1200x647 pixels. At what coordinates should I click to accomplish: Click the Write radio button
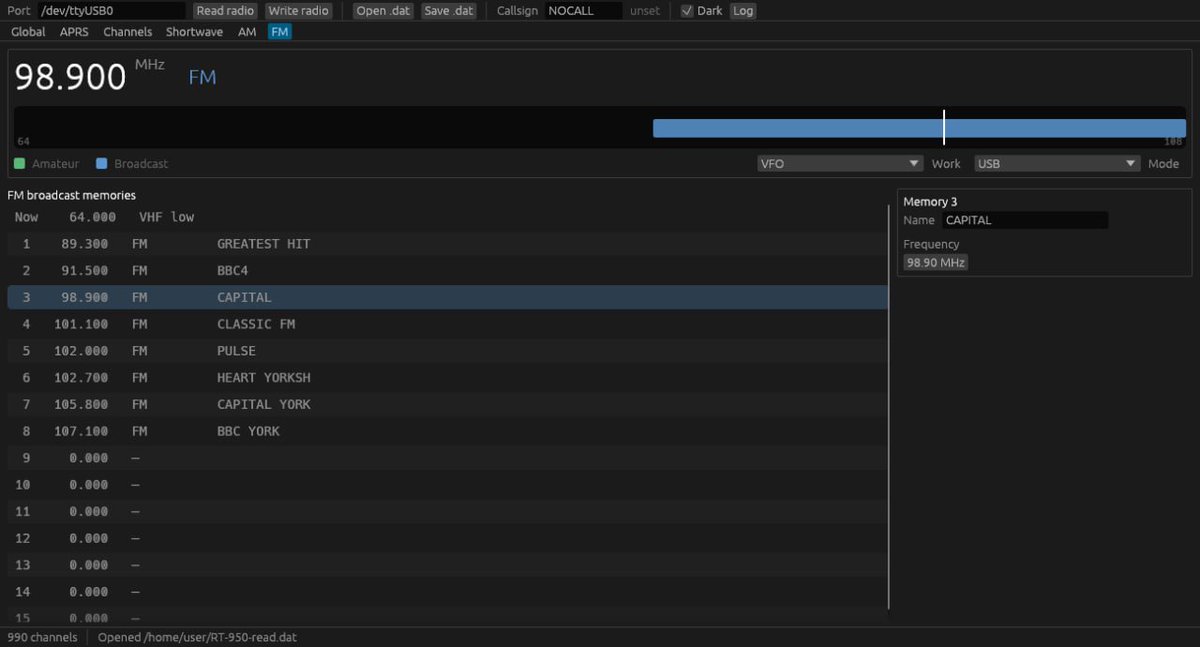coord(299,11)
